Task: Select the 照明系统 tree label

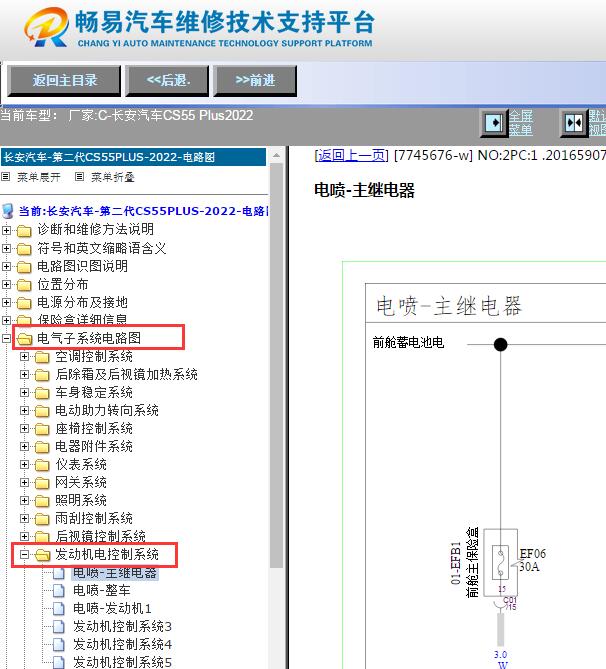Action: coord(81,500)
